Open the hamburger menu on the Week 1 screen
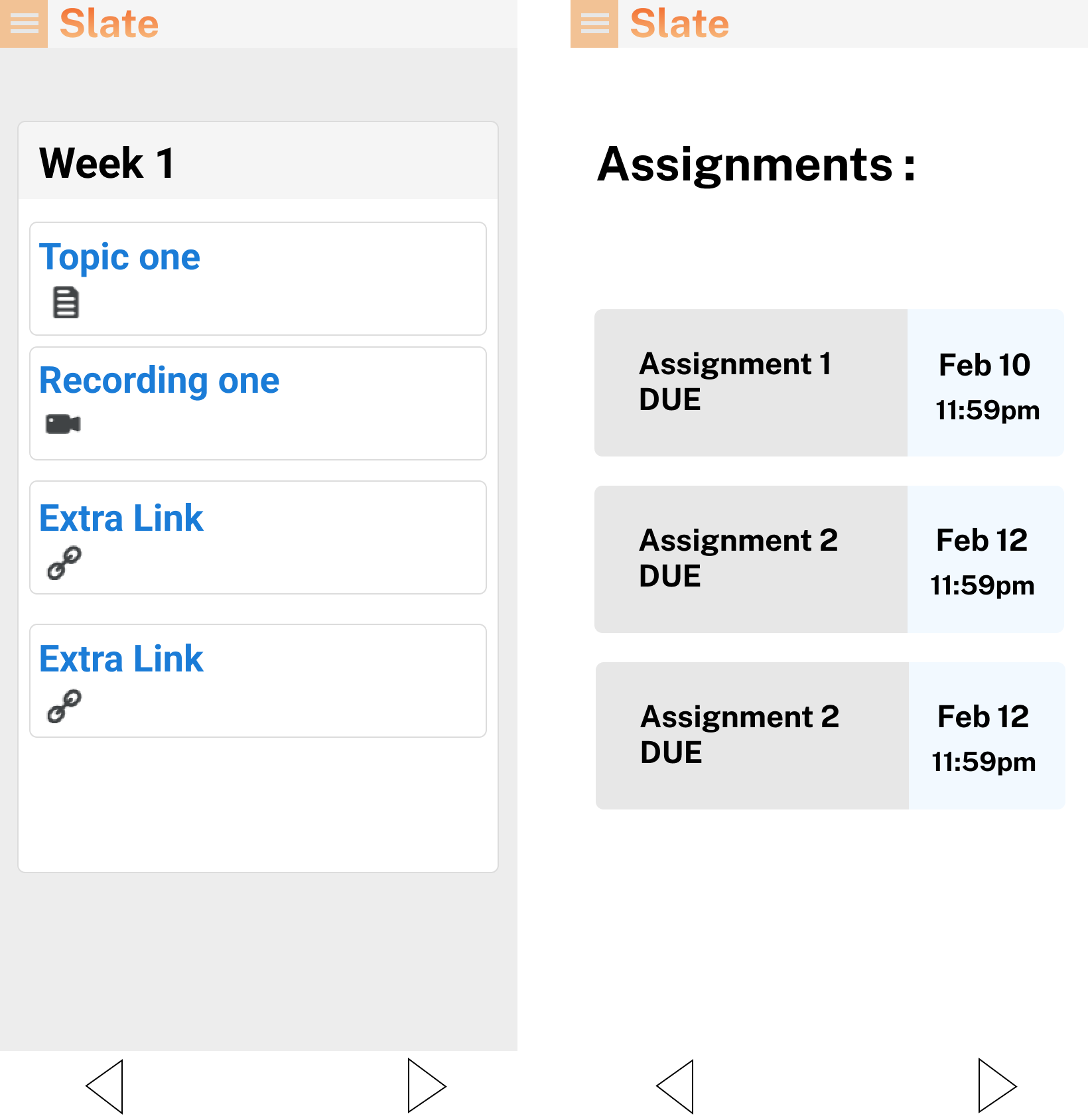 [x=24, y=24]
